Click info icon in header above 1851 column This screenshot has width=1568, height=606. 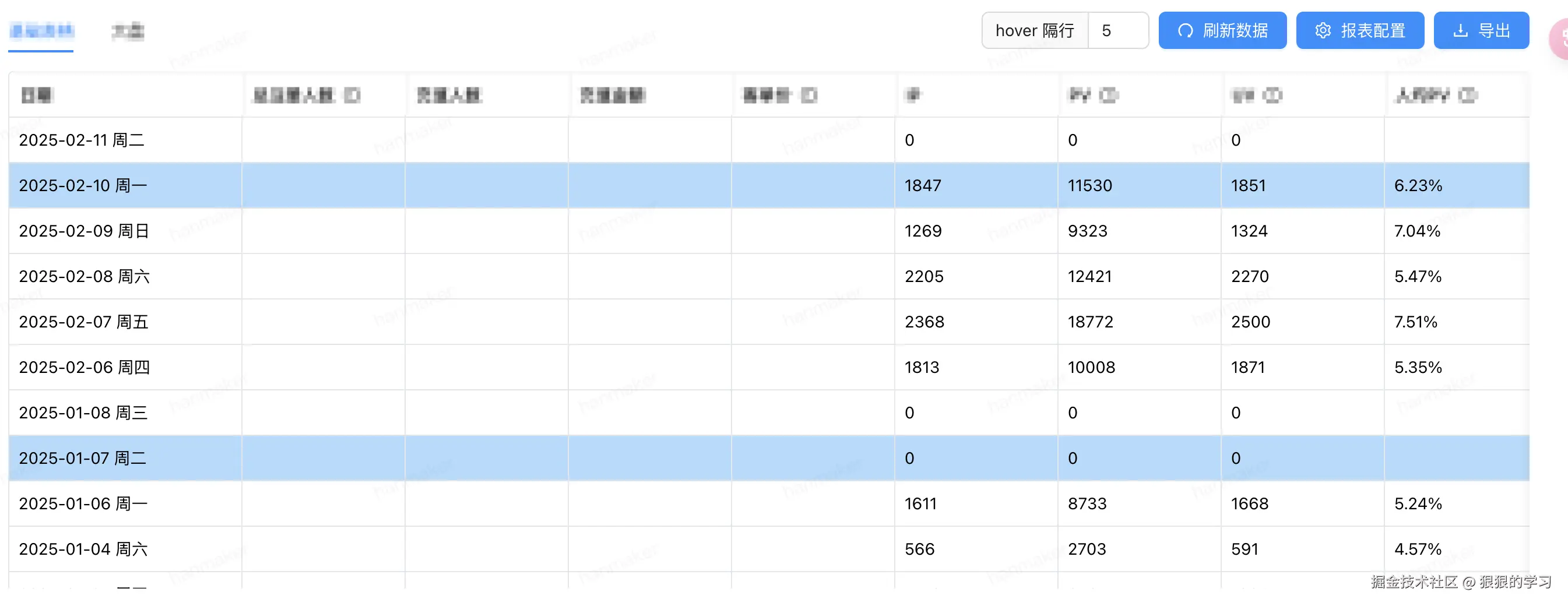pos(1272,96)
